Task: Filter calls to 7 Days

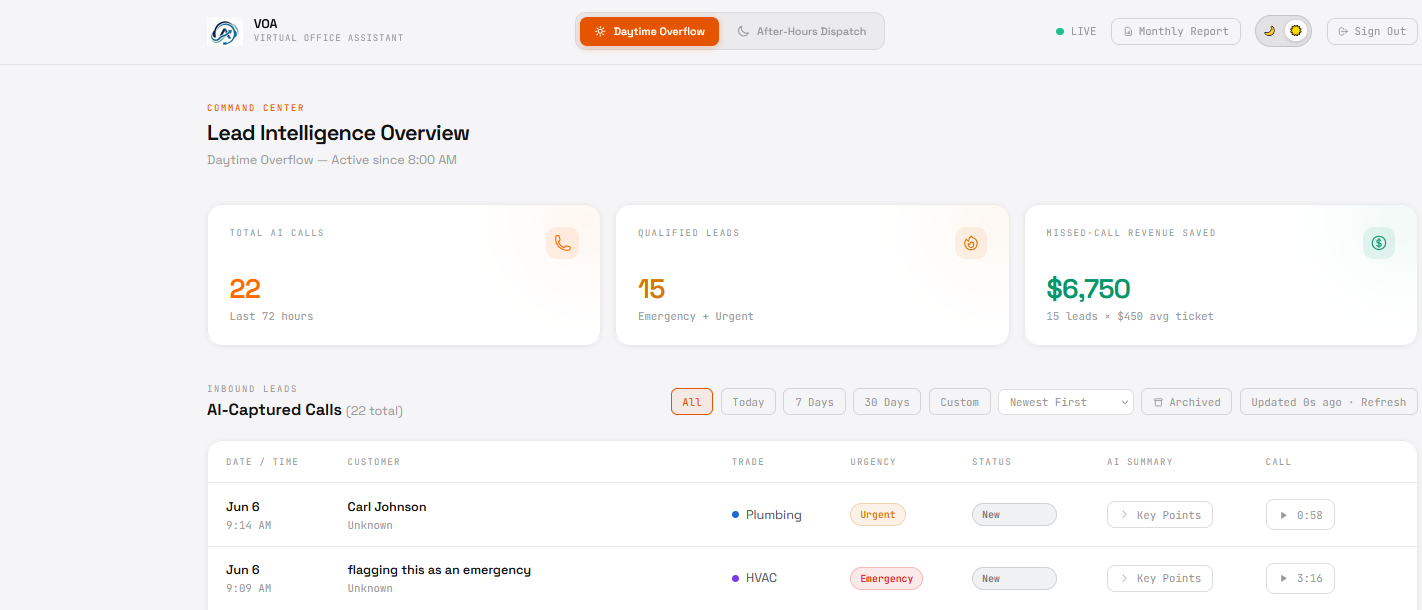Action: (815, 402)
